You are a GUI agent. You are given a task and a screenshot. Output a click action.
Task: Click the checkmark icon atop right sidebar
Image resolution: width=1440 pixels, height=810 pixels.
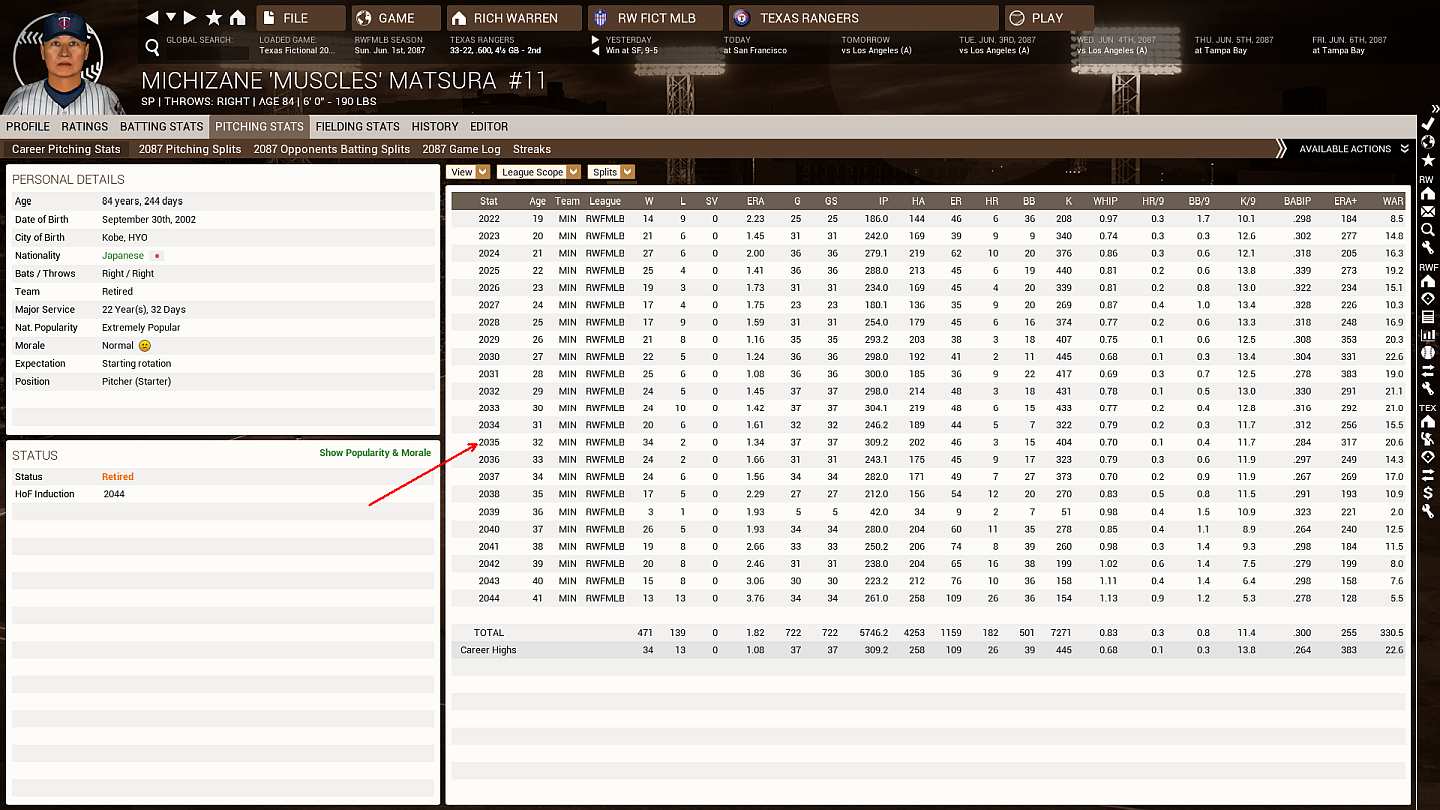1428,123
